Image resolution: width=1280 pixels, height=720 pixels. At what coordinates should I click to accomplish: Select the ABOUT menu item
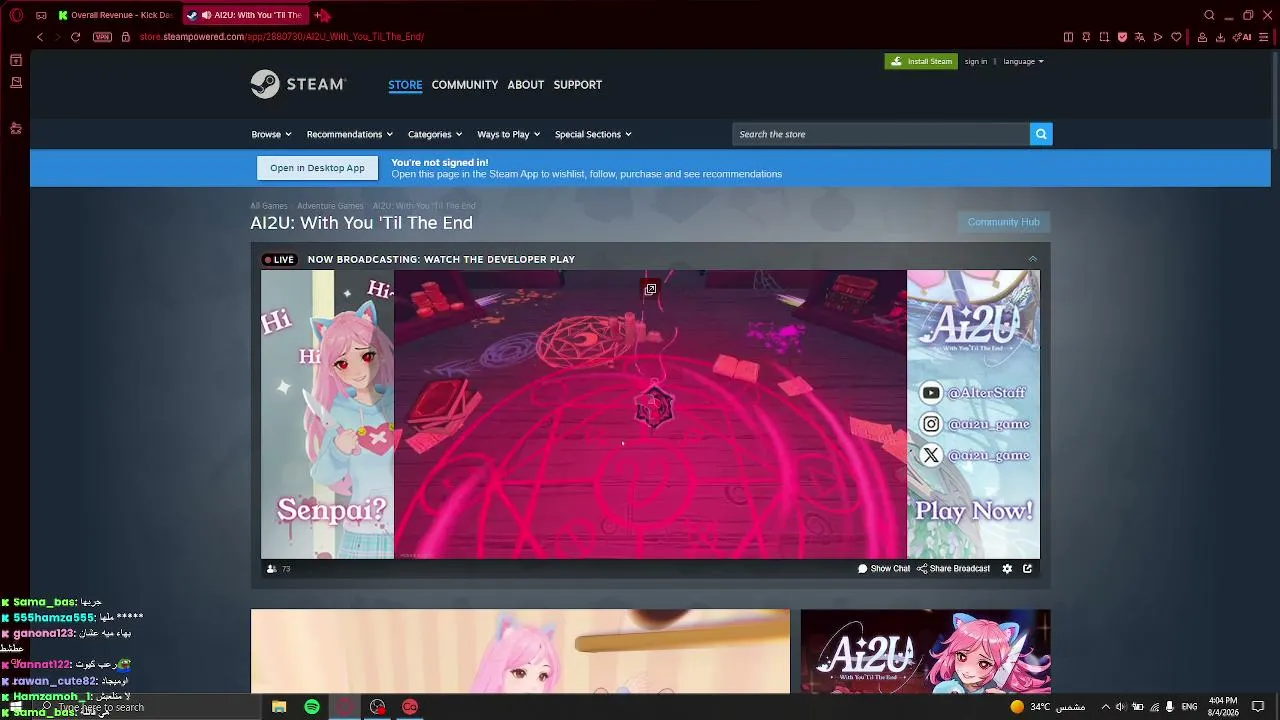(x=525, y=85)
